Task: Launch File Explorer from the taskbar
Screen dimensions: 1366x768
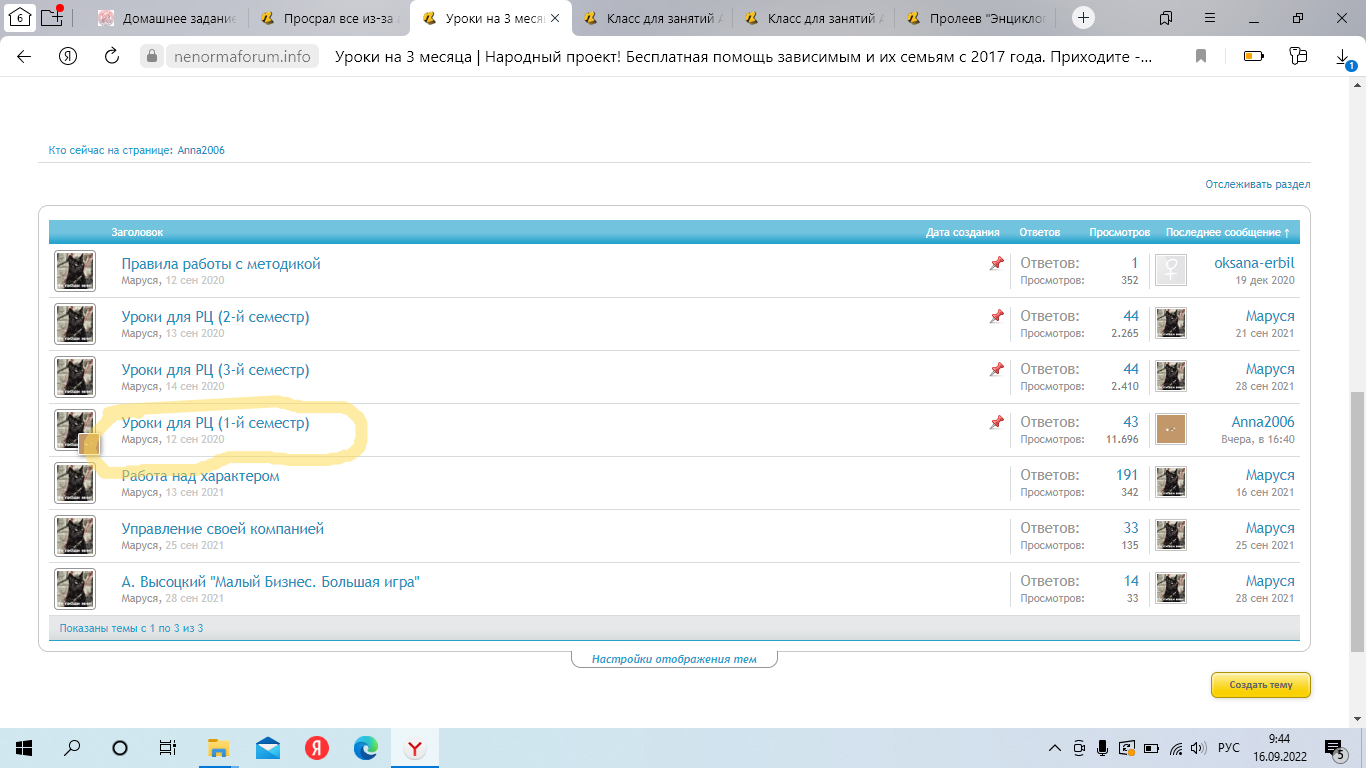Action: [218, 748]
